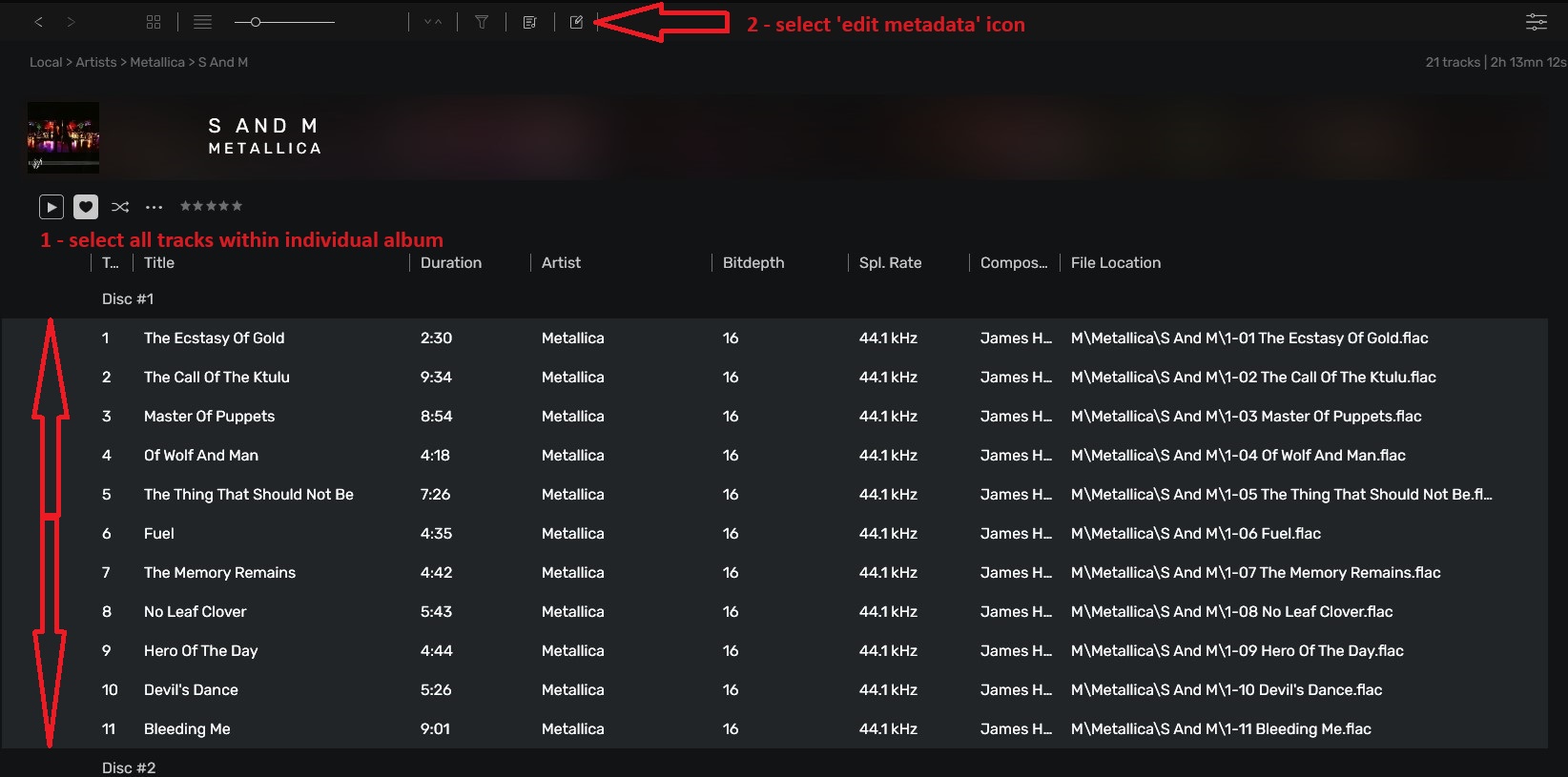Sort by the File Location column
This screenshot has height=777, width=1568.
pos(1116,263)
